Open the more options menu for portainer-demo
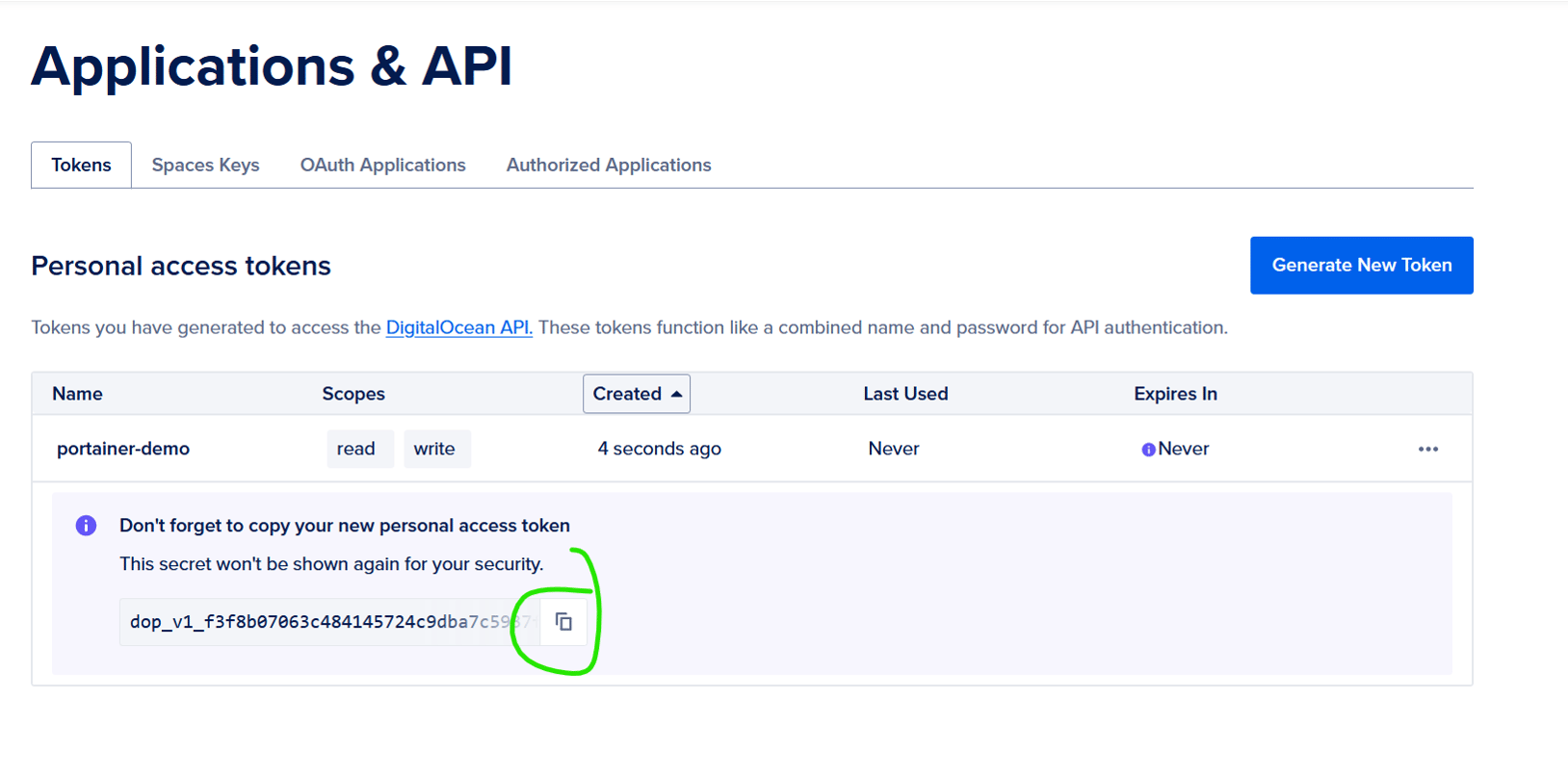 click(x=1428, y=449)
